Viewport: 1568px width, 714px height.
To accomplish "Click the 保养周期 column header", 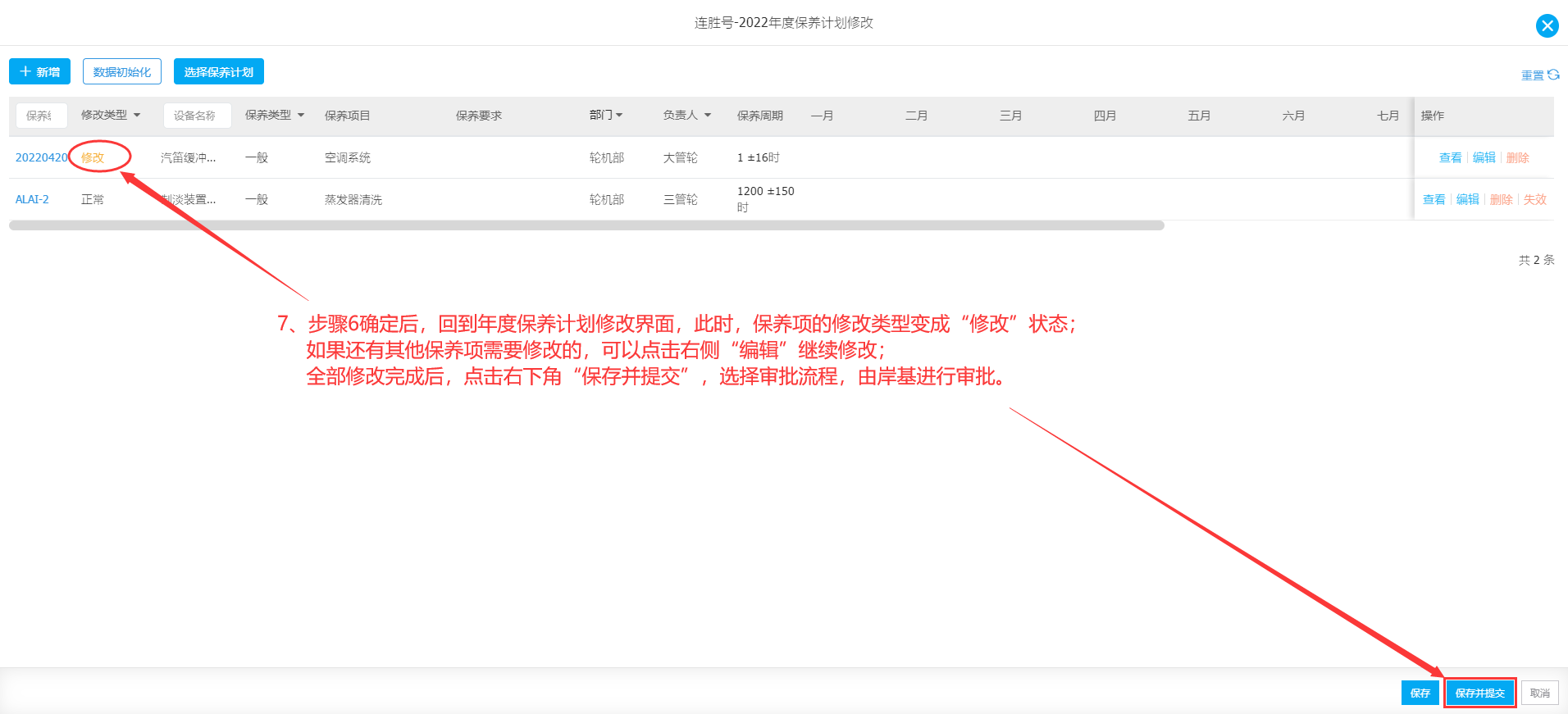I will point(760,116).
